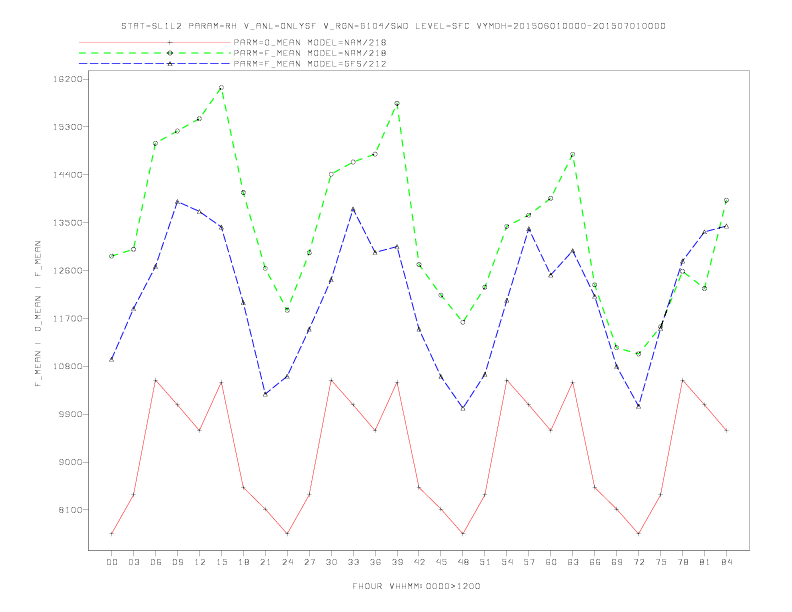Screen dimensions: 792x612
Task: Select the blue dashed legend line sample
Action: [x=155, y=64]
